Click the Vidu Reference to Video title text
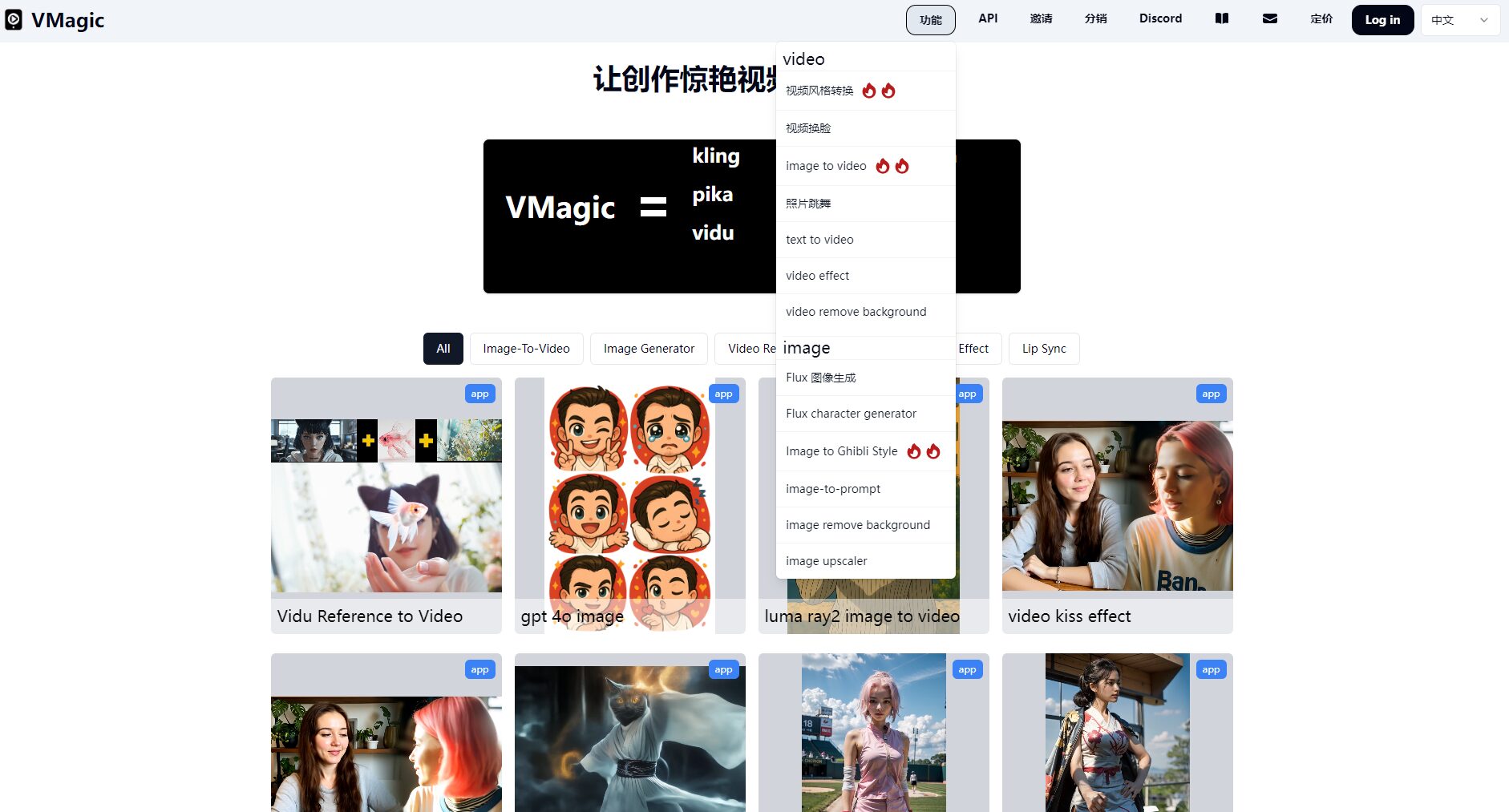 pos(370,616)
